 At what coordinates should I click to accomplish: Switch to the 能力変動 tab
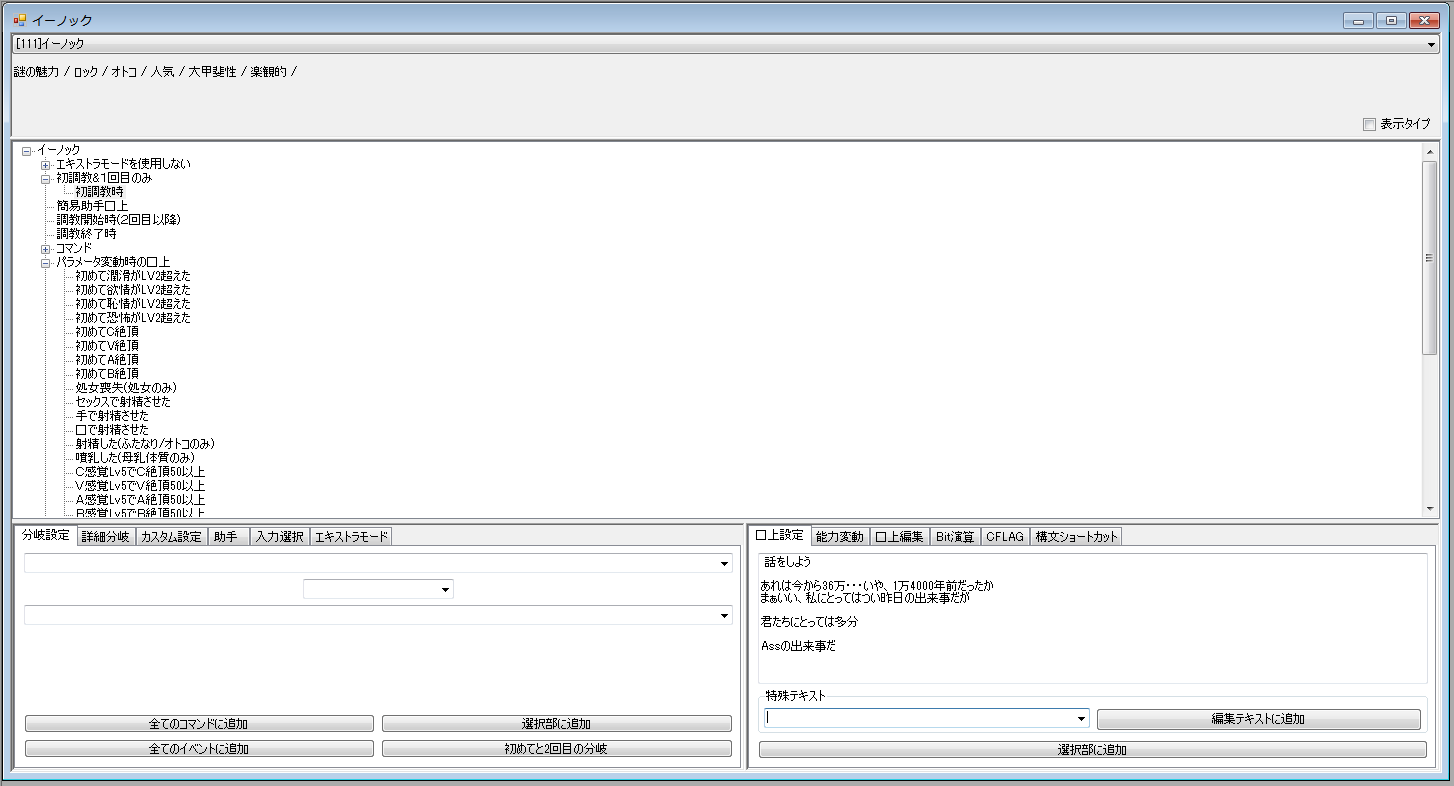(x=839, y=537)
